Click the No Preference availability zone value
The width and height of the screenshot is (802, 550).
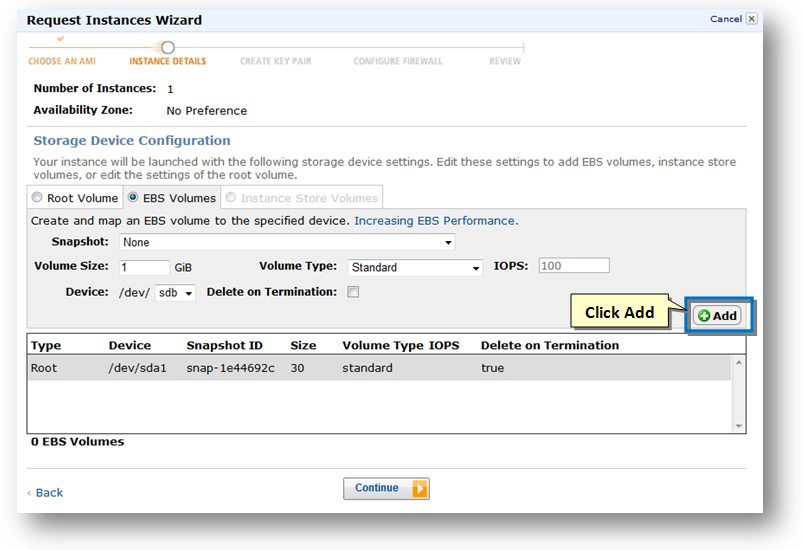[207, 111]
